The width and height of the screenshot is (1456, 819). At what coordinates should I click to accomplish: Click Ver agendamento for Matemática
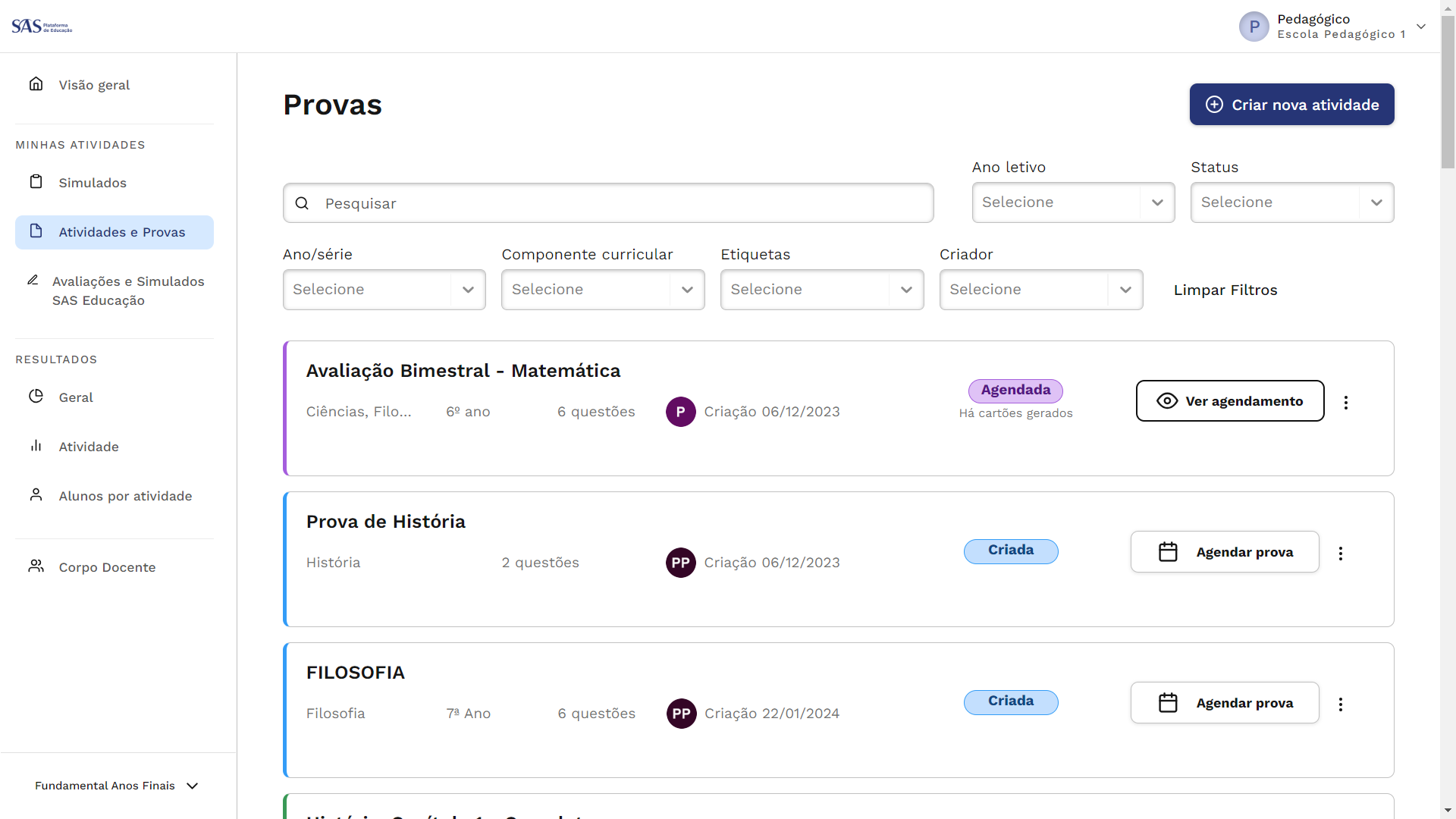(x=1230, y=400)
